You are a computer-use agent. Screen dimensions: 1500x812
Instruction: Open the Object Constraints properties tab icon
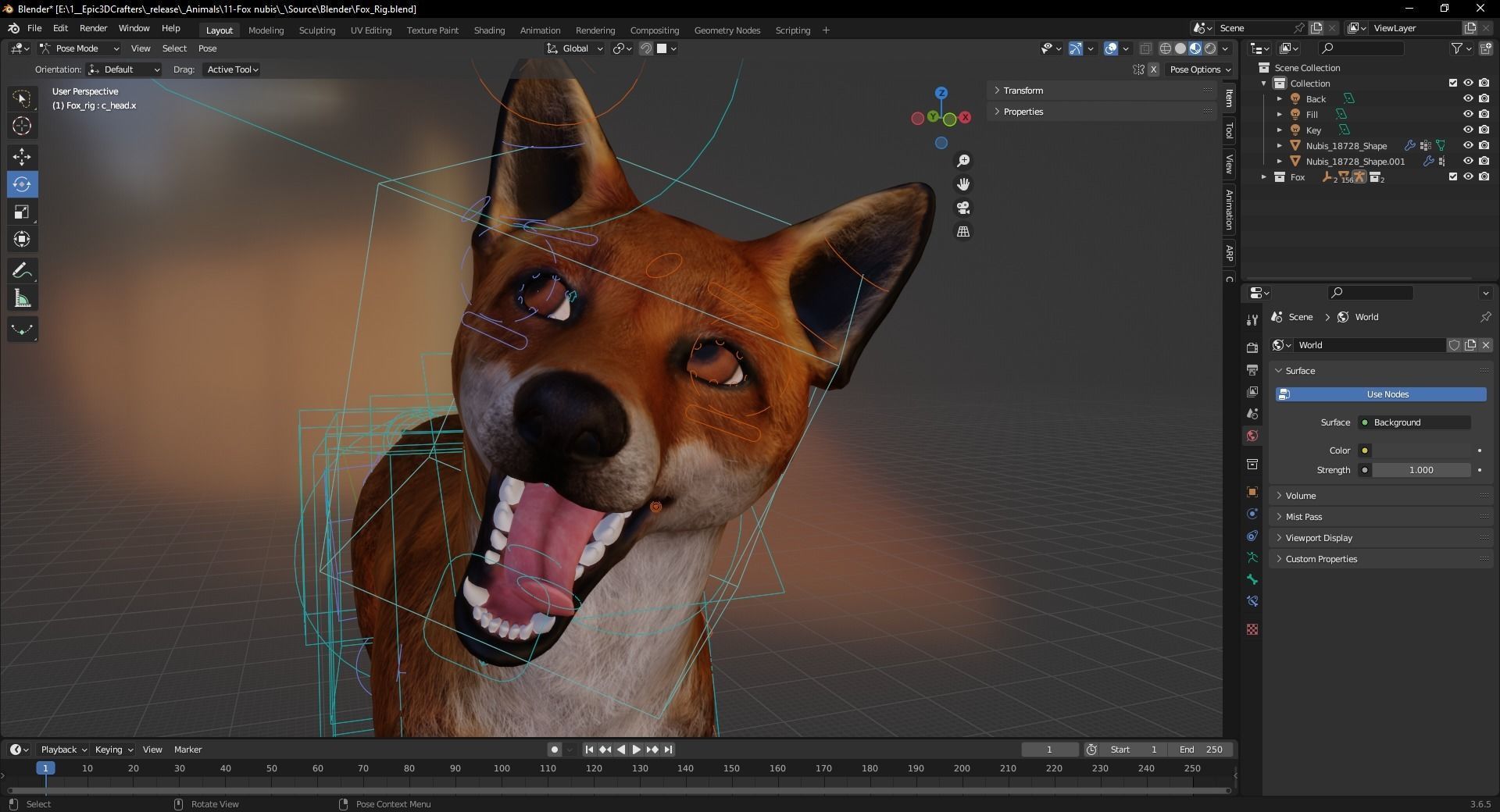[x=1252, y=536]
